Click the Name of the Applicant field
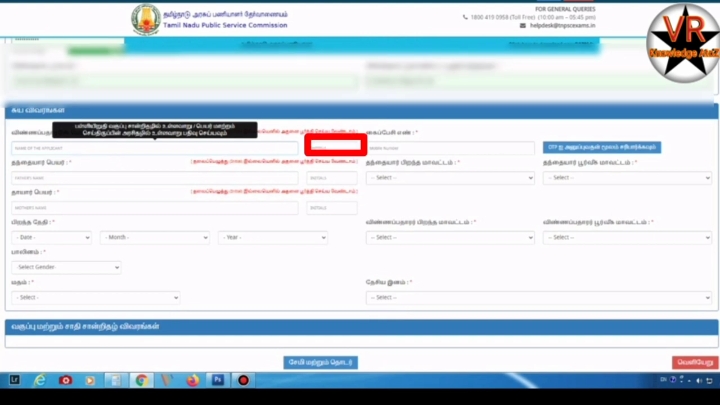 click(155, 148)
